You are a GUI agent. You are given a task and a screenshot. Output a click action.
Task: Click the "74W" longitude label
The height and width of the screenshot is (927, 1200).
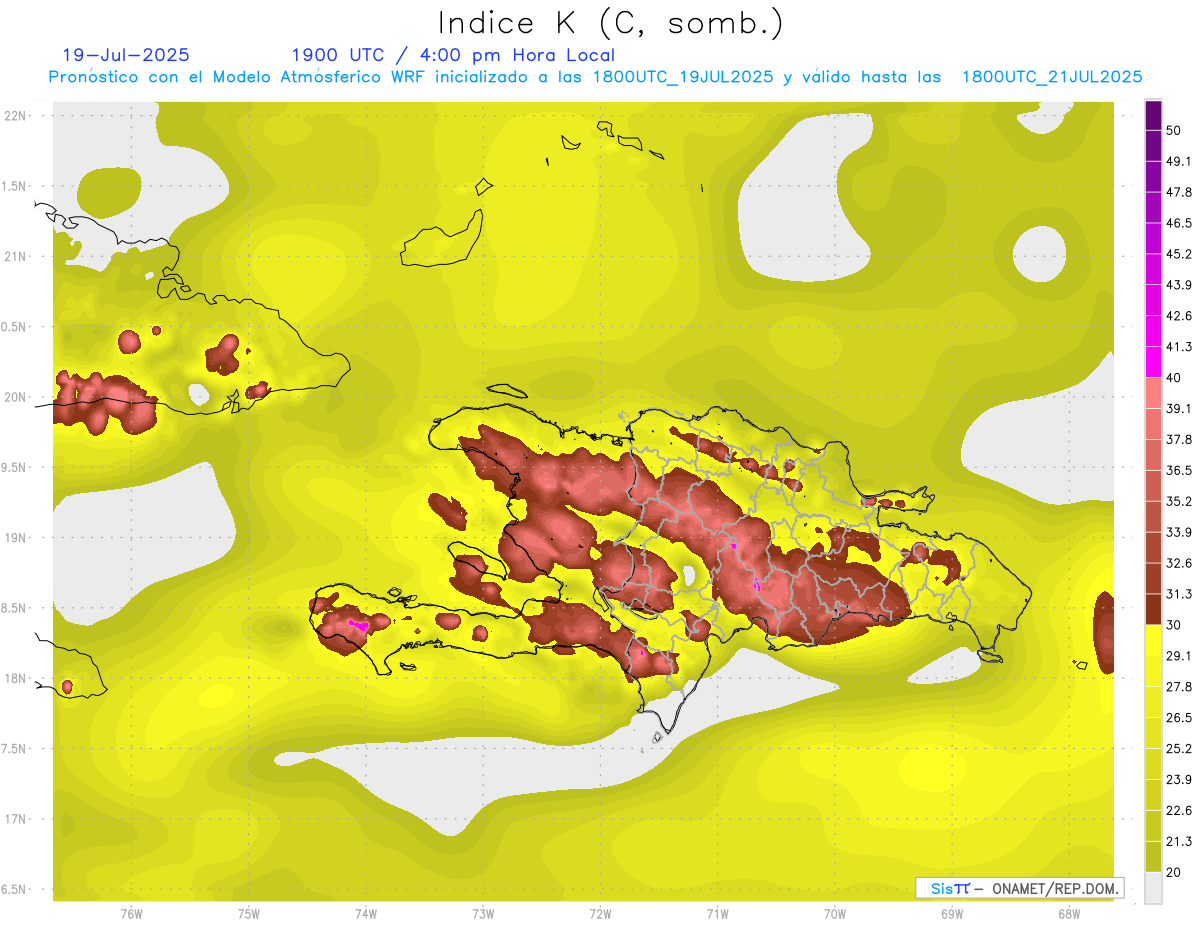366,913
